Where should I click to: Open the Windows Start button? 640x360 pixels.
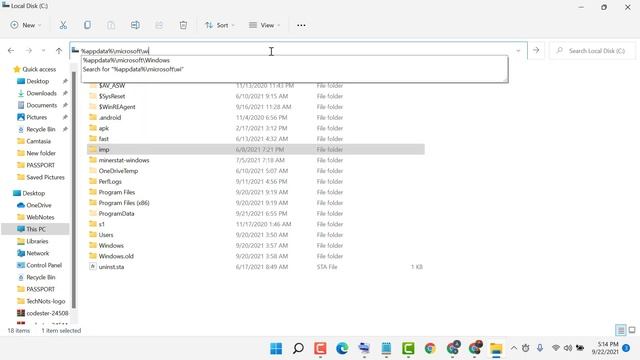pyautogui.click(x=276, y=348)
